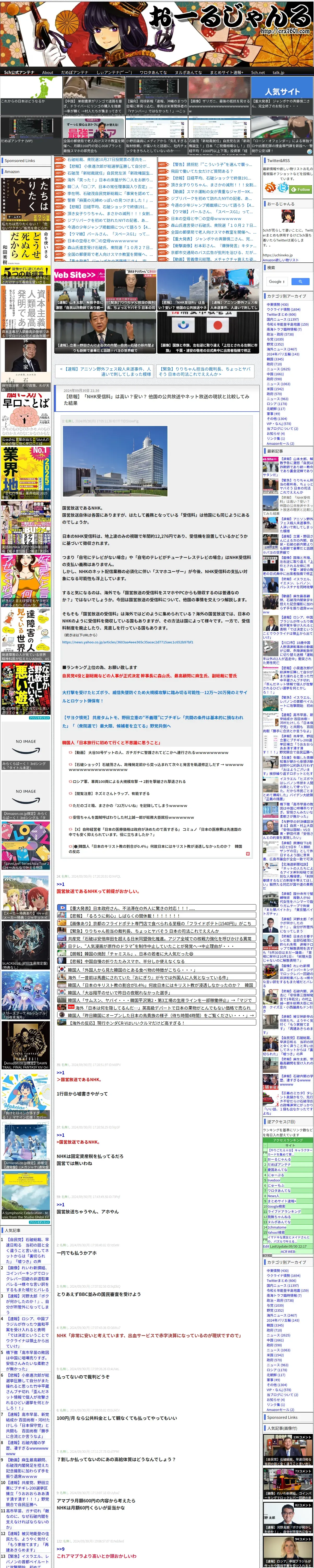Open the About menu item

coord(48,72)
